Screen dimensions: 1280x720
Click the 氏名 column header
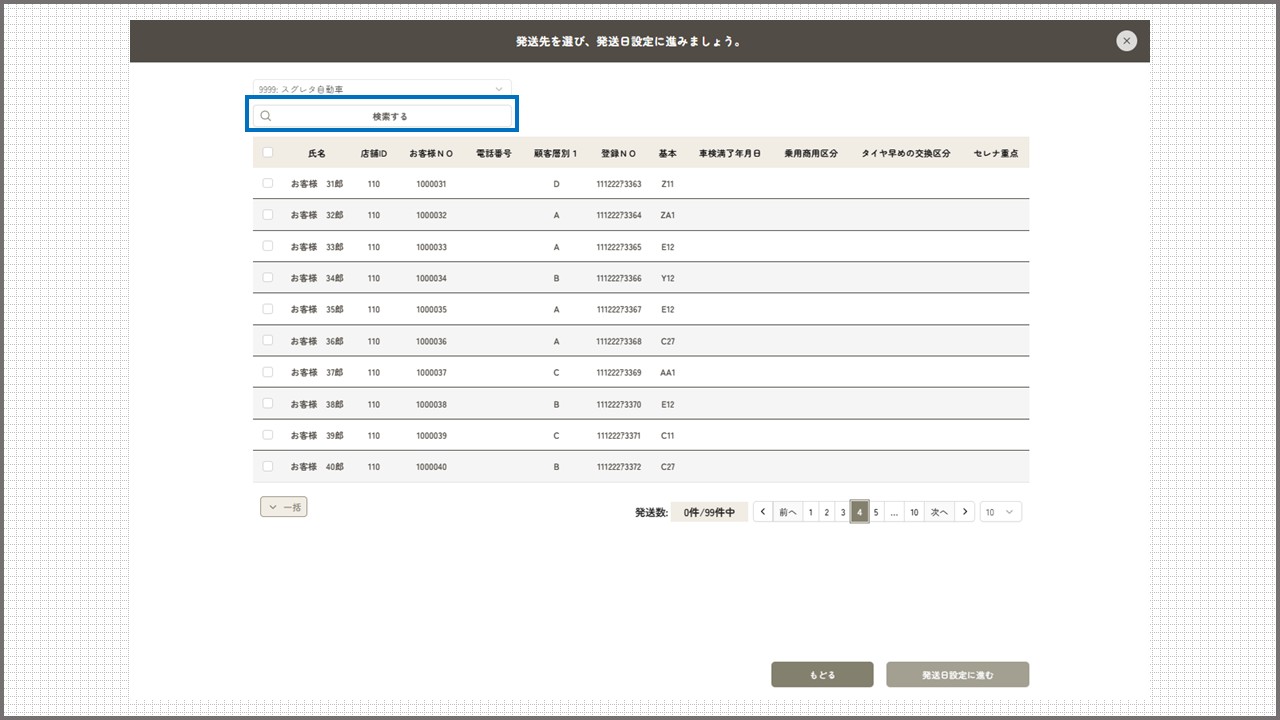pos(317,153)
